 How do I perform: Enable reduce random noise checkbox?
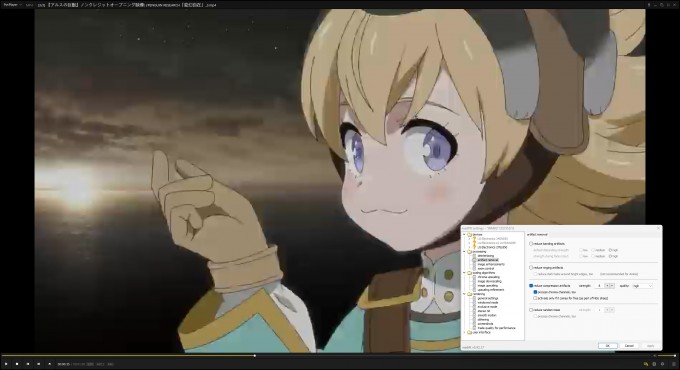[x=531, y=310]
